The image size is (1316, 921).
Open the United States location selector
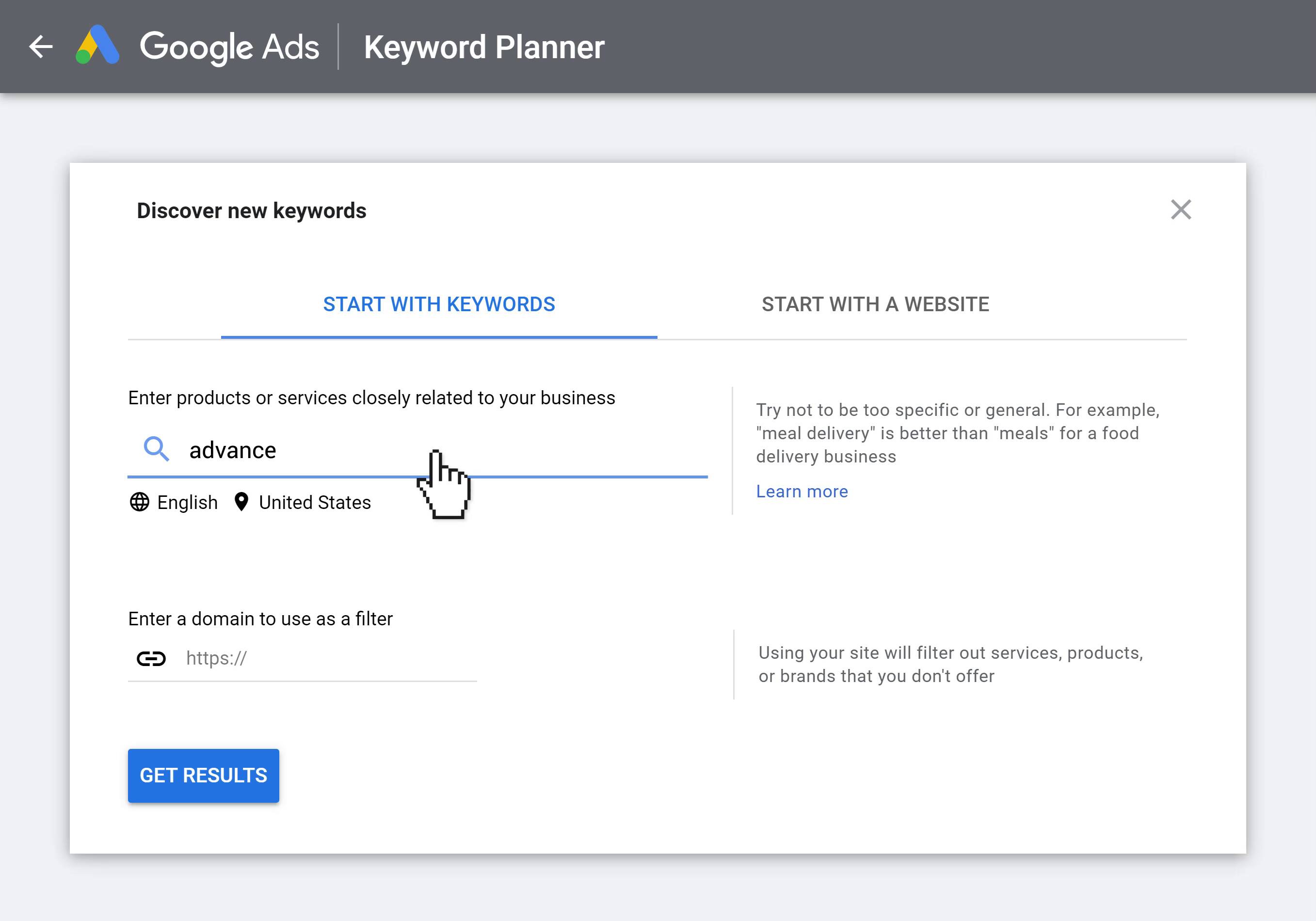click(x=315, y=503)
